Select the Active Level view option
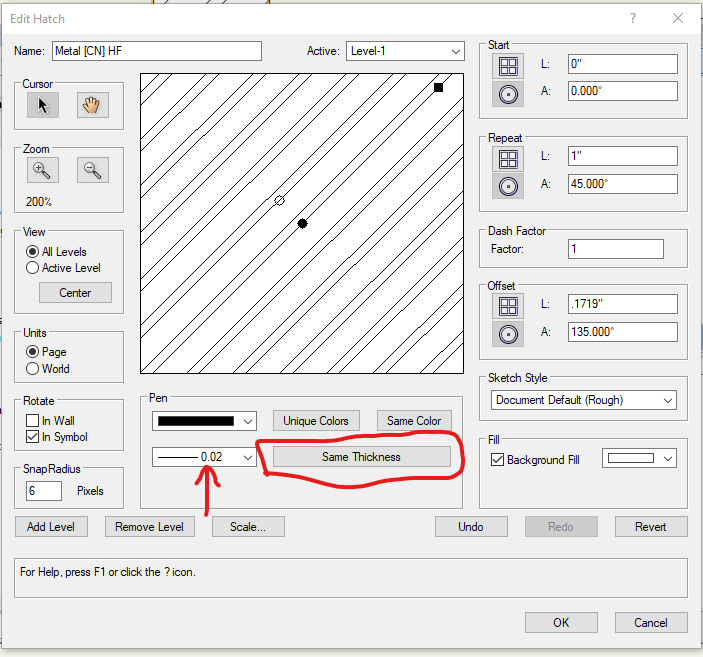Image resolution: width=703 pixels, height=657 pixels. pos(33,268)
